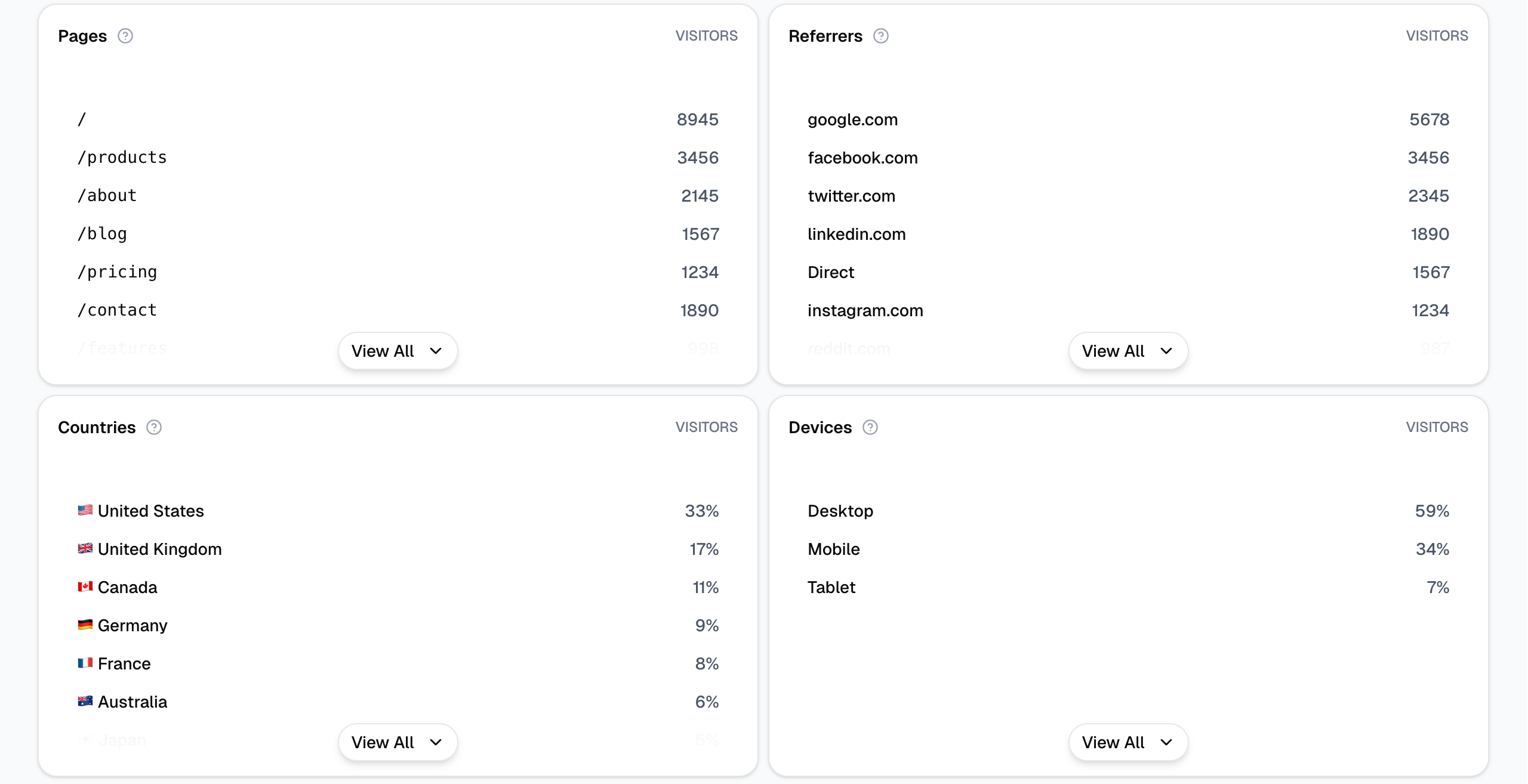Click the France flag icon
This screenshot has width=1528, height=784.
click(x=85, y=663)
